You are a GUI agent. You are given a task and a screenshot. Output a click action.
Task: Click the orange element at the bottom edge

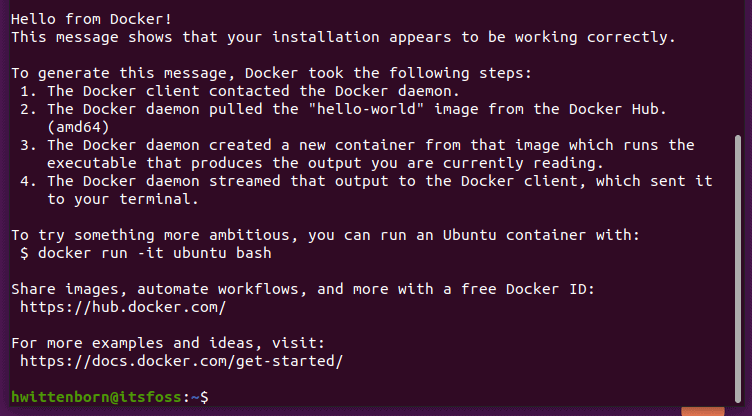point(702,410)
